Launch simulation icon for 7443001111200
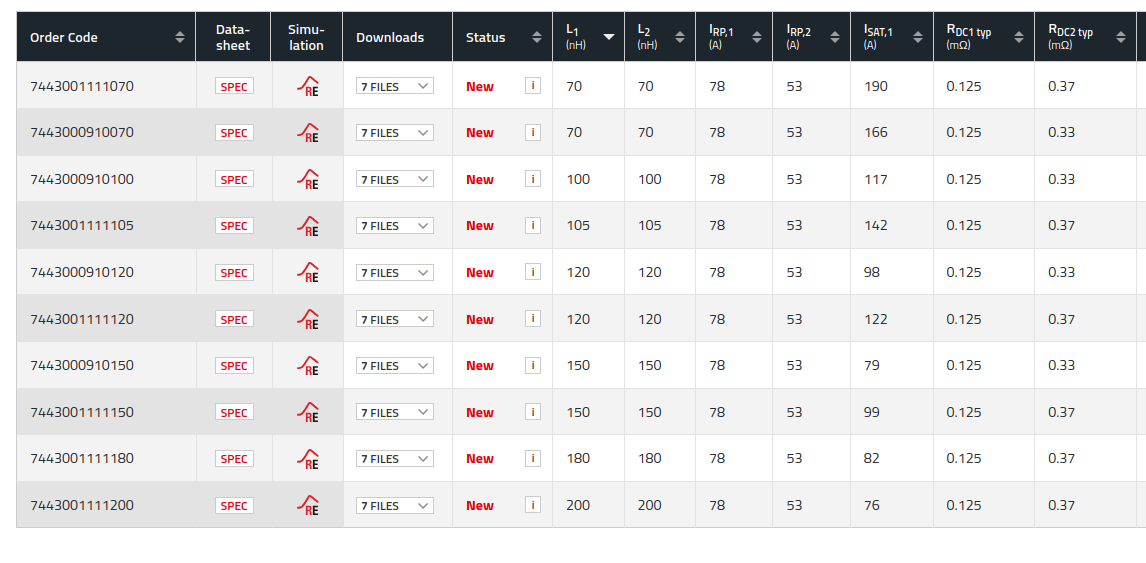The height and width of the screenshot is (563, 1146). [x=308, y=505]
